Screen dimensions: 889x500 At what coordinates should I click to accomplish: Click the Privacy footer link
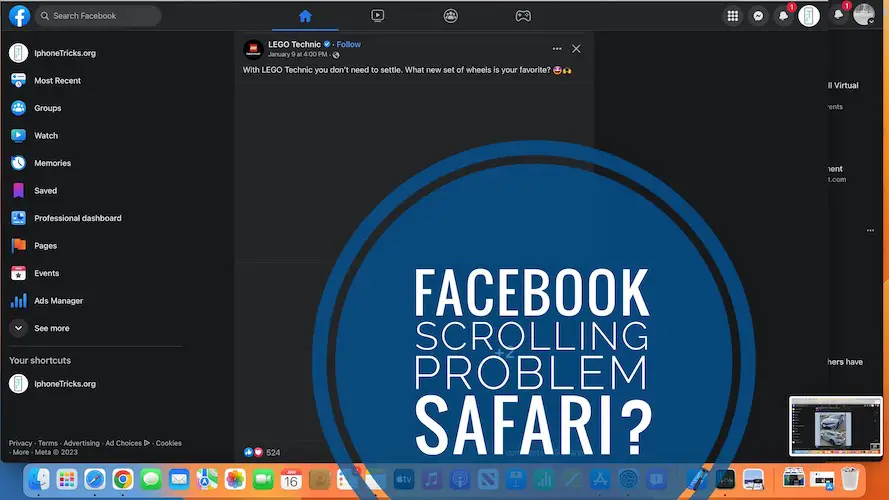tap(20, 443)
